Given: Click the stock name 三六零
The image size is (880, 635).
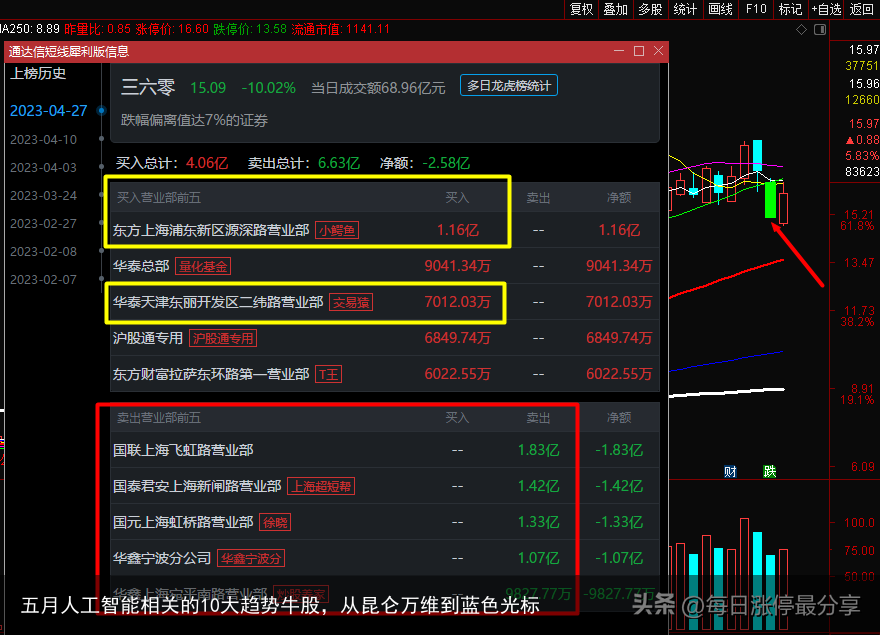Looking at the screenshot, I should point(148,88).
